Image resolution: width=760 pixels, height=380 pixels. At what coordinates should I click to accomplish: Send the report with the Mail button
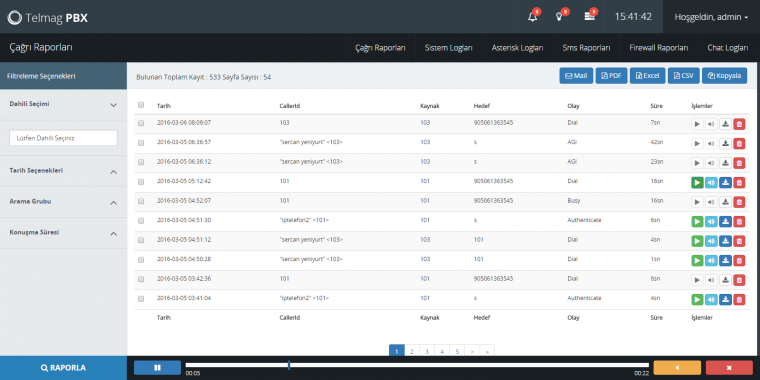click(576, 76)
